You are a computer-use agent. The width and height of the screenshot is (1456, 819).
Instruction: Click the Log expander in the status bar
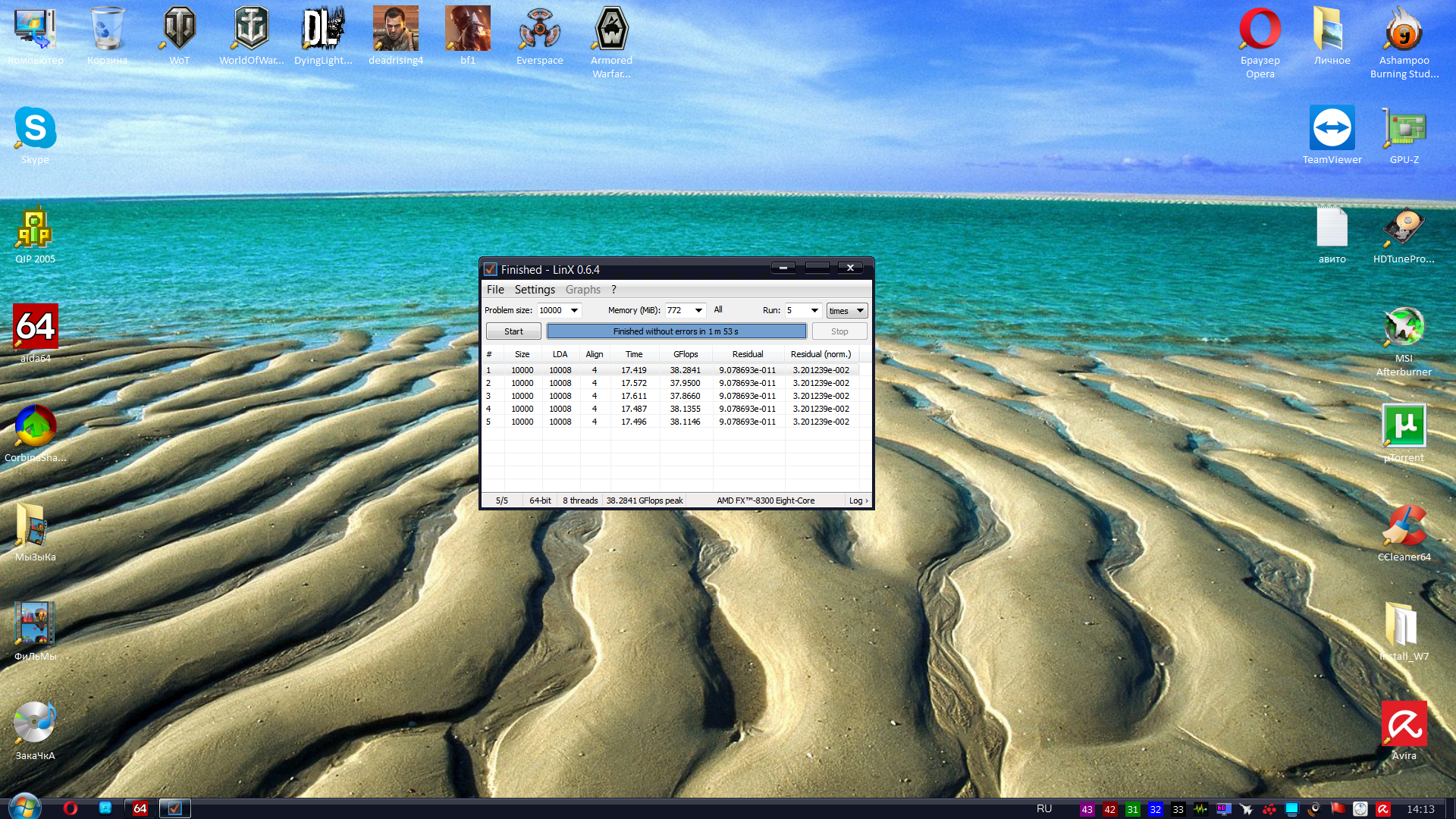pos(858,500)
